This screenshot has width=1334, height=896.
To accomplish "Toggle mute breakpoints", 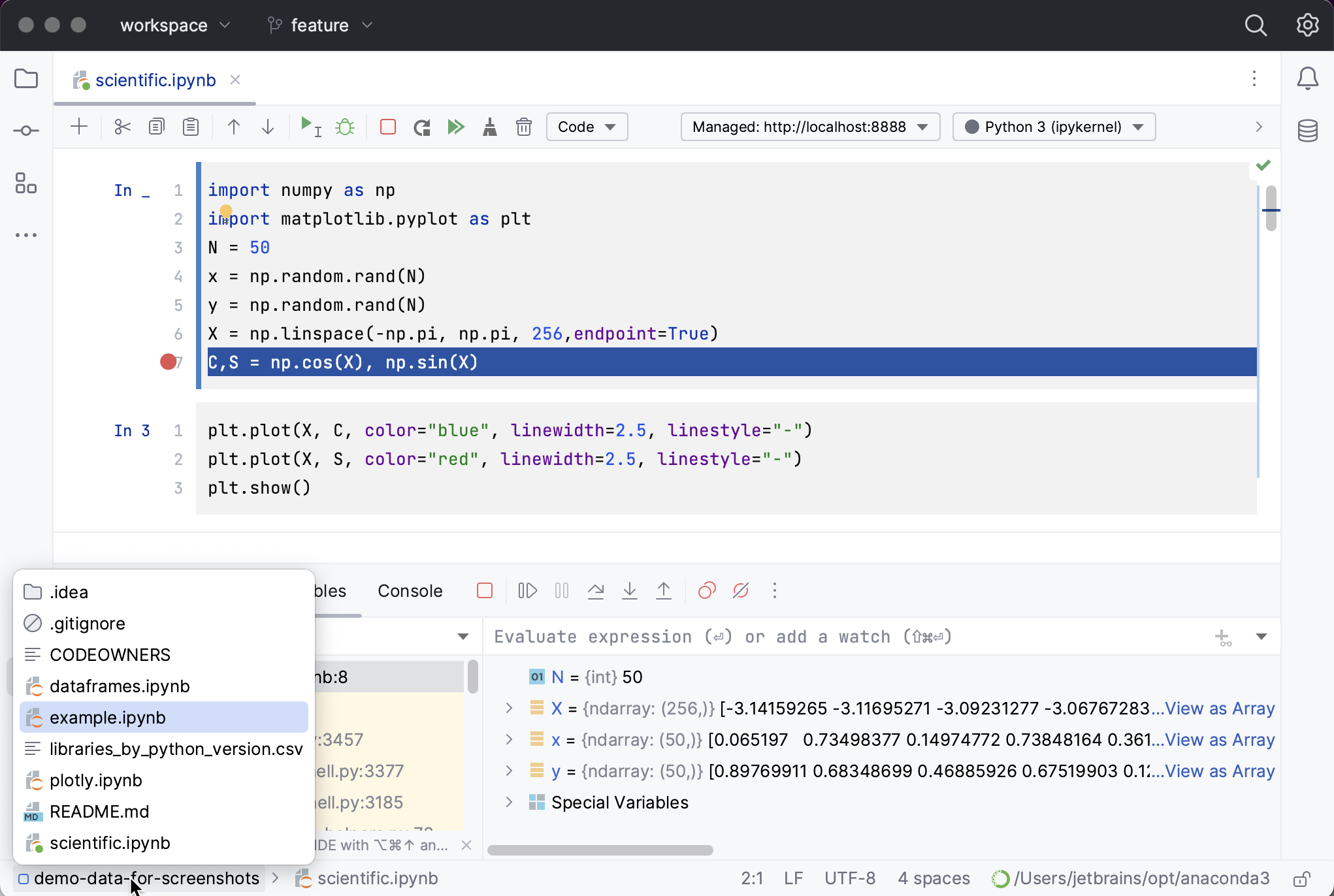I will pyautogui.click(x=741, y=591).
